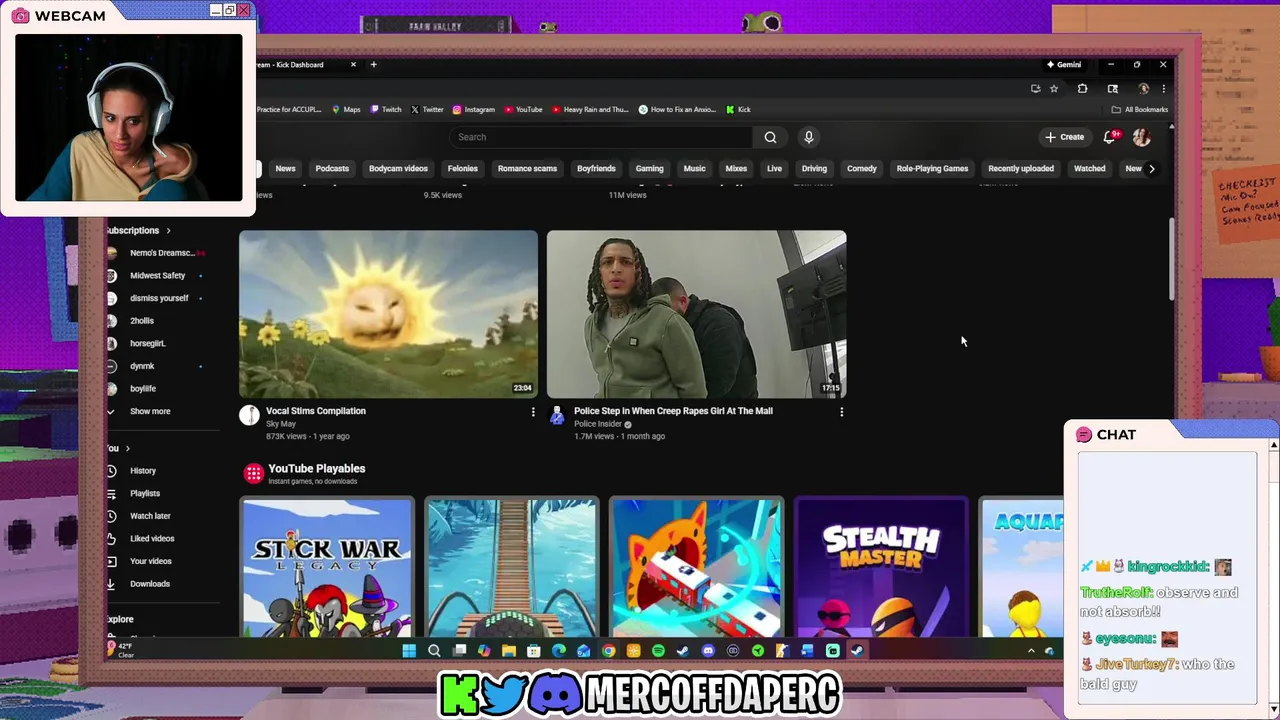Play the Police Step In video thumbnail
The image size is (1280, 720).
[696, 314]
